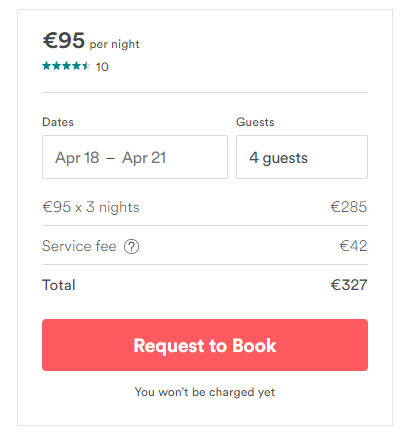The height and width of the screenshot is (441, 418).
Task: Click the half-filled fifth star
Action: pos(86,66)
